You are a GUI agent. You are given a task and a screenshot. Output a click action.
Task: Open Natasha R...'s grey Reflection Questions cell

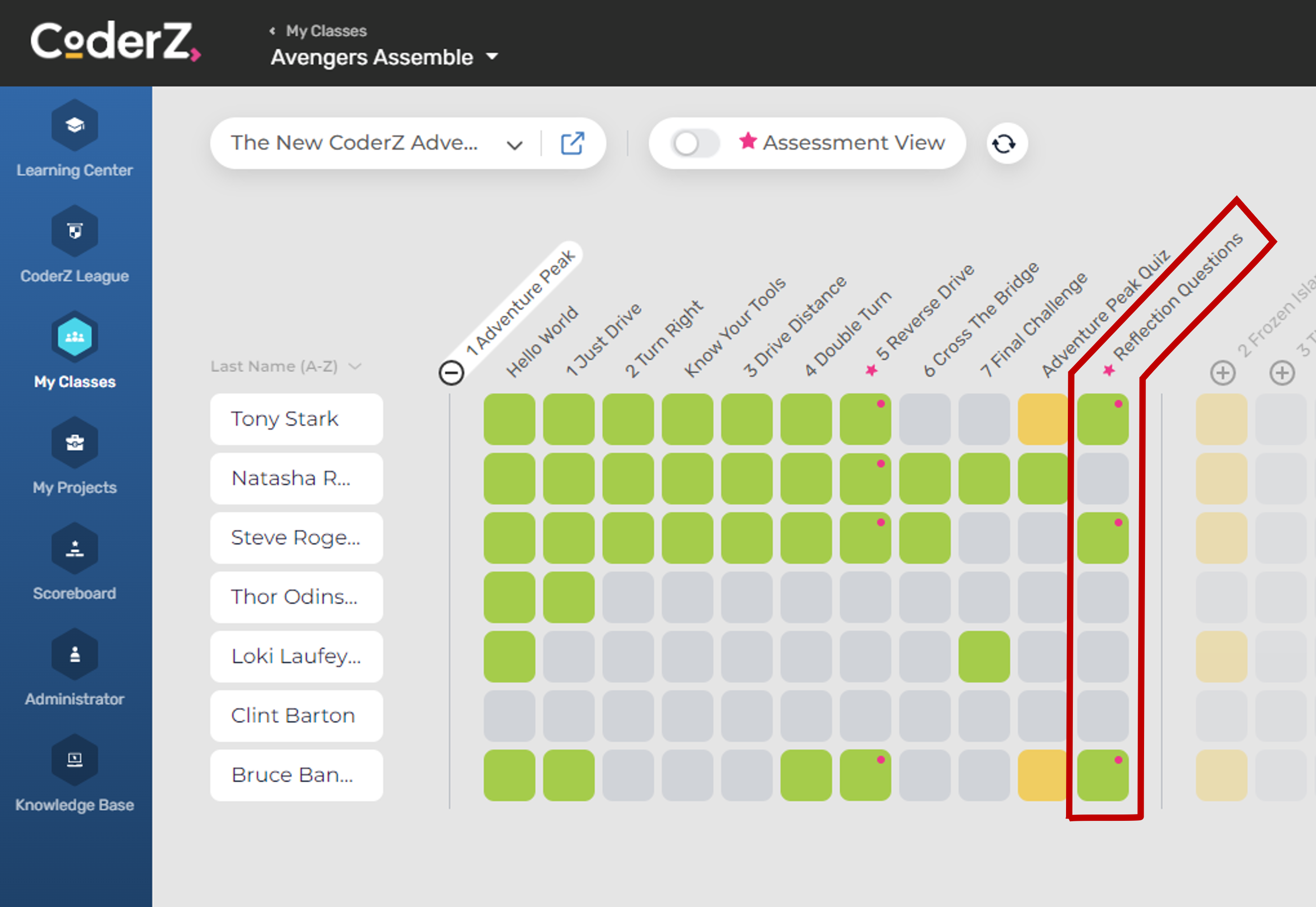(1103, 478)
